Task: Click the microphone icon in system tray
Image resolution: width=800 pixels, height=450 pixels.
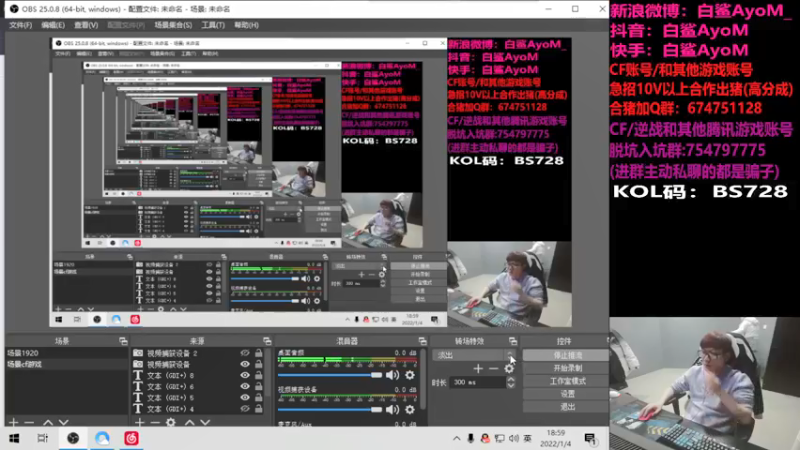Action: (470, 438)
